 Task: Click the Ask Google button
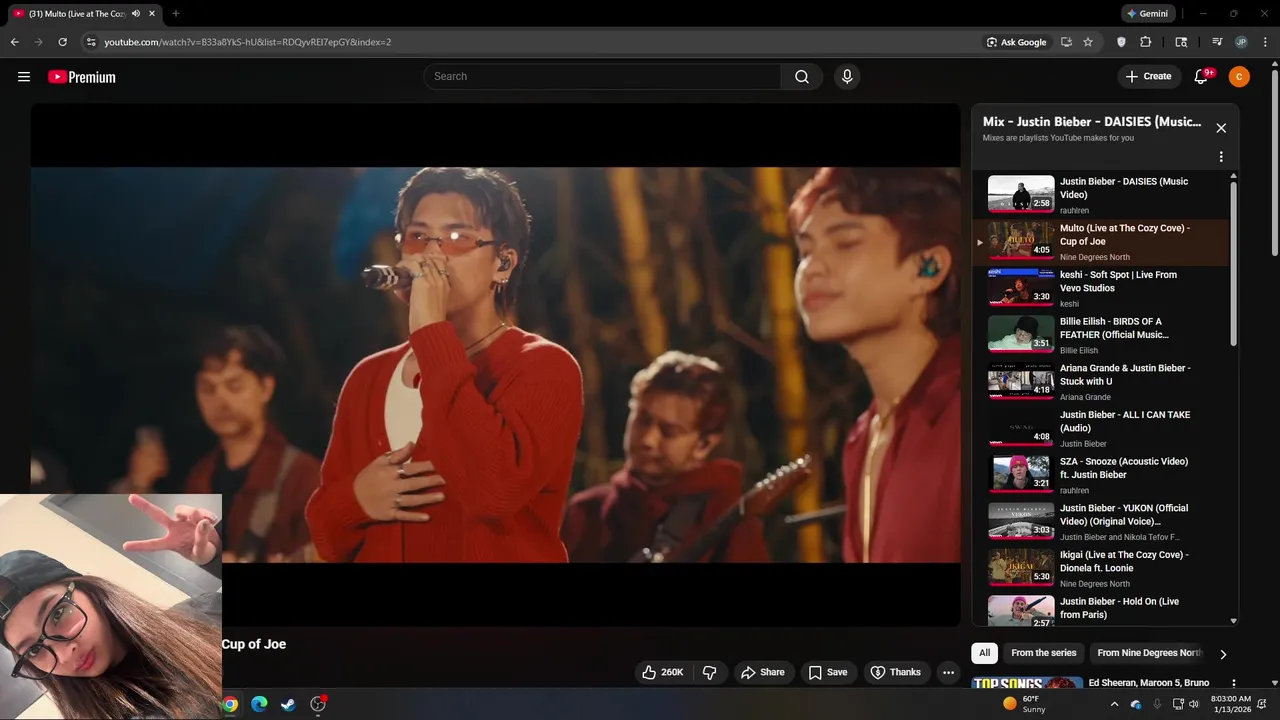(1017, 42)
